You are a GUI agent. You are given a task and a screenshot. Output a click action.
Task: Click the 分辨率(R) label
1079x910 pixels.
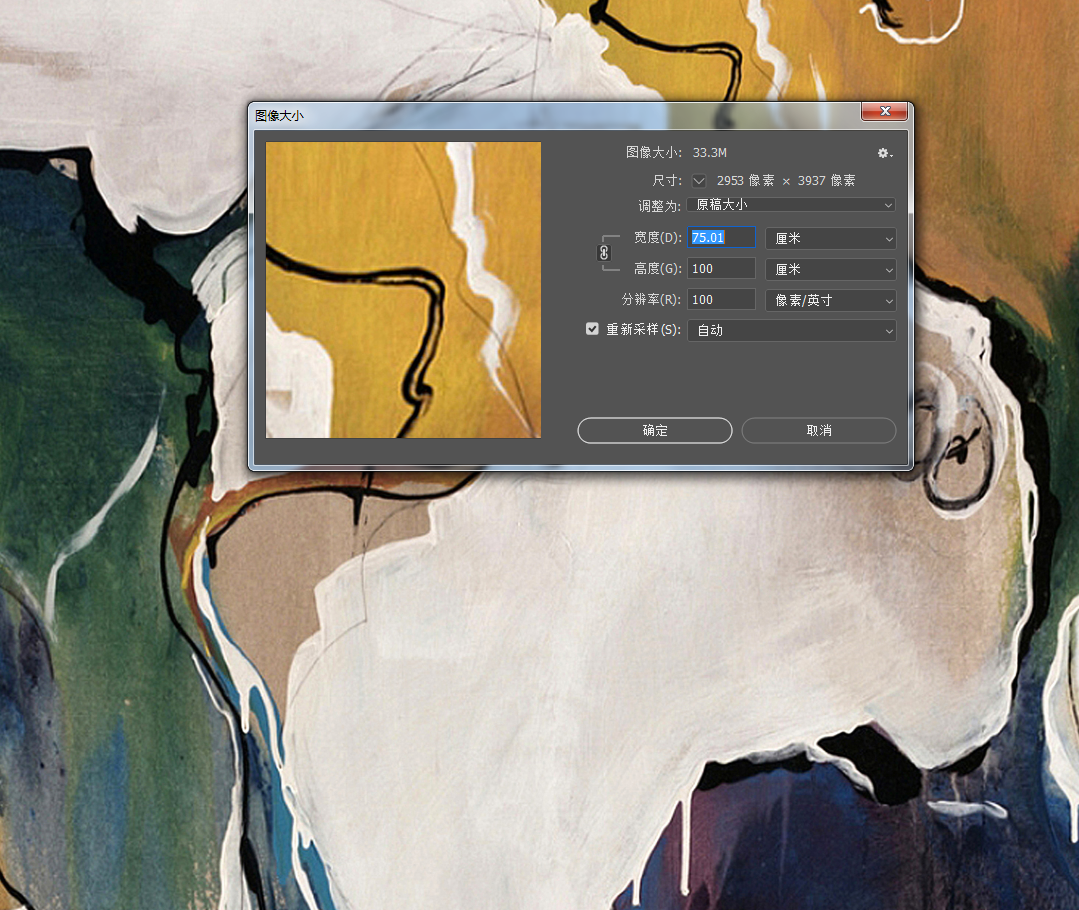tap(651, 299)
